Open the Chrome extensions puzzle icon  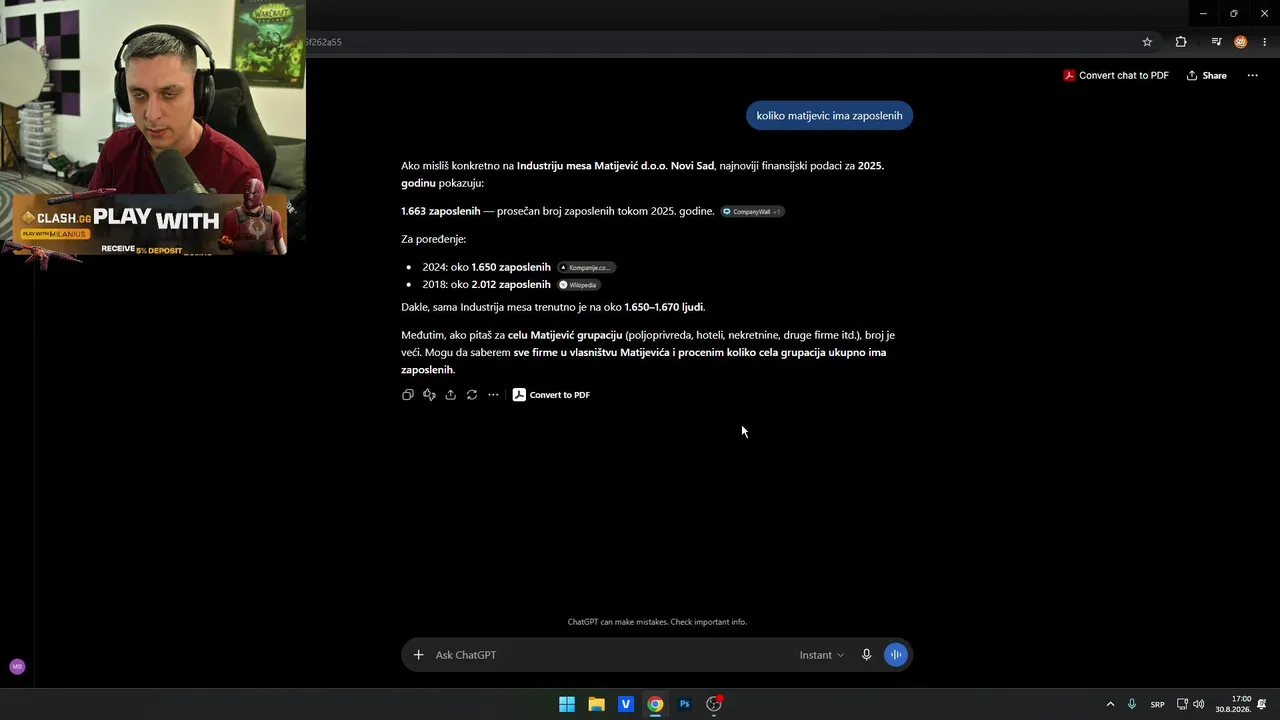(1181, 42)
